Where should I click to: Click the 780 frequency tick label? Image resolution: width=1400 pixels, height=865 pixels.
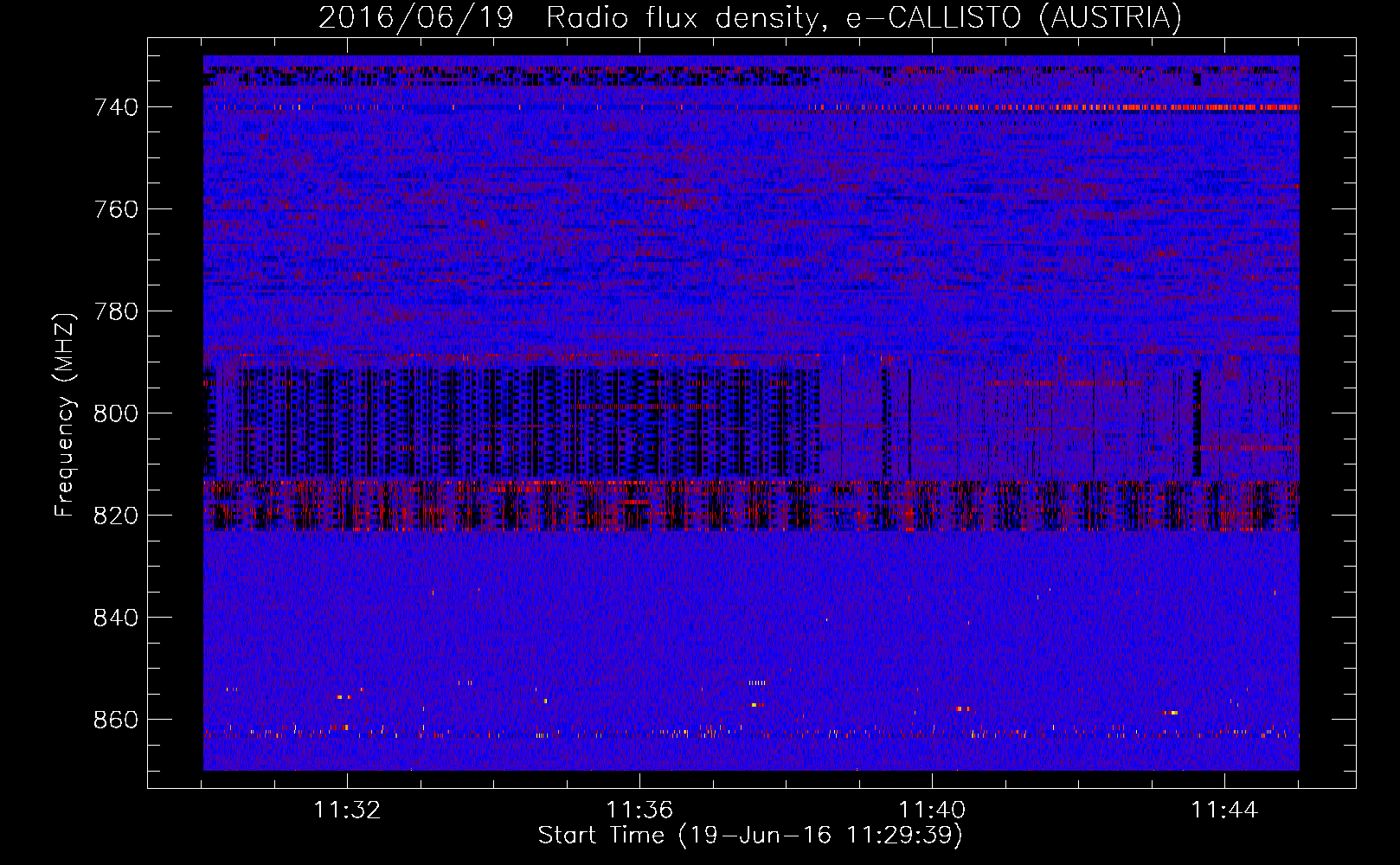click(116, 311)
